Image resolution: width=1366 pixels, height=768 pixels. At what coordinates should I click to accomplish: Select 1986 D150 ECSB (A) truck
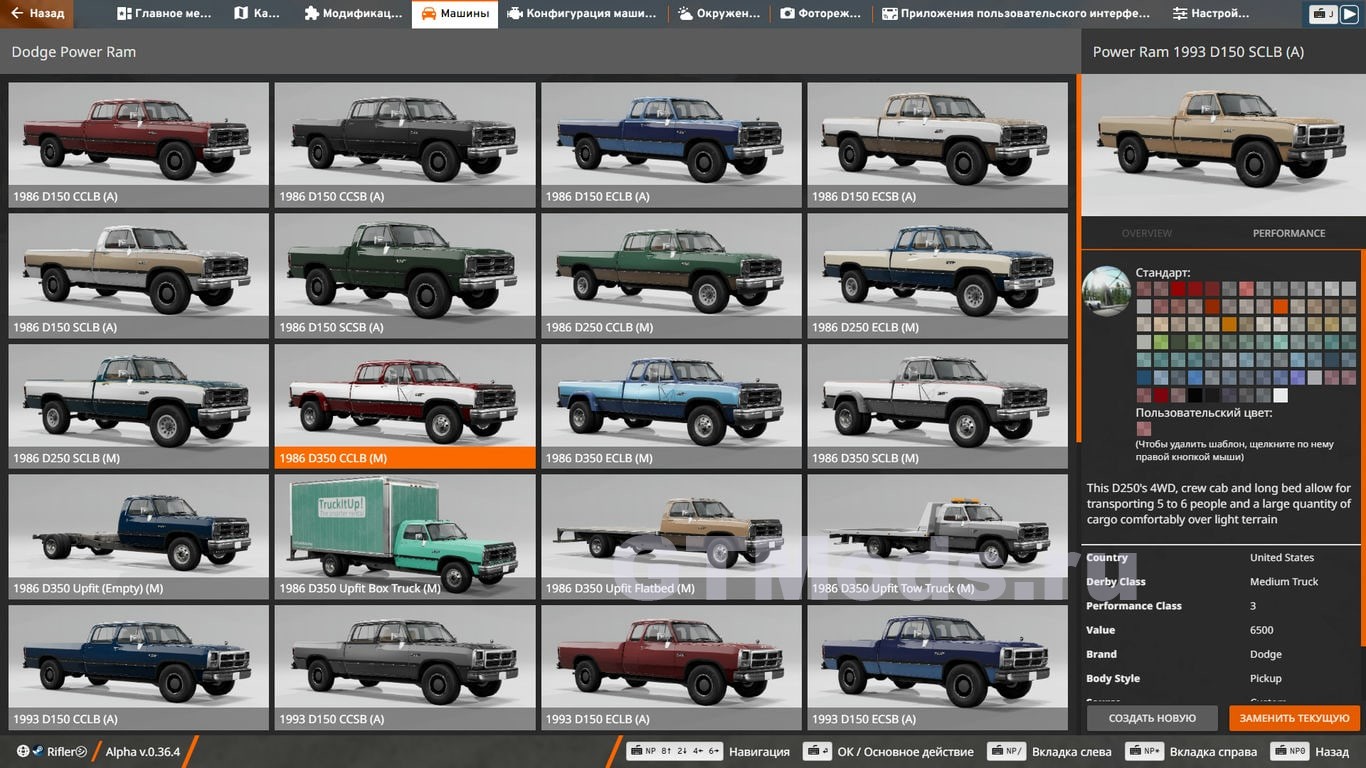(938, 144)
